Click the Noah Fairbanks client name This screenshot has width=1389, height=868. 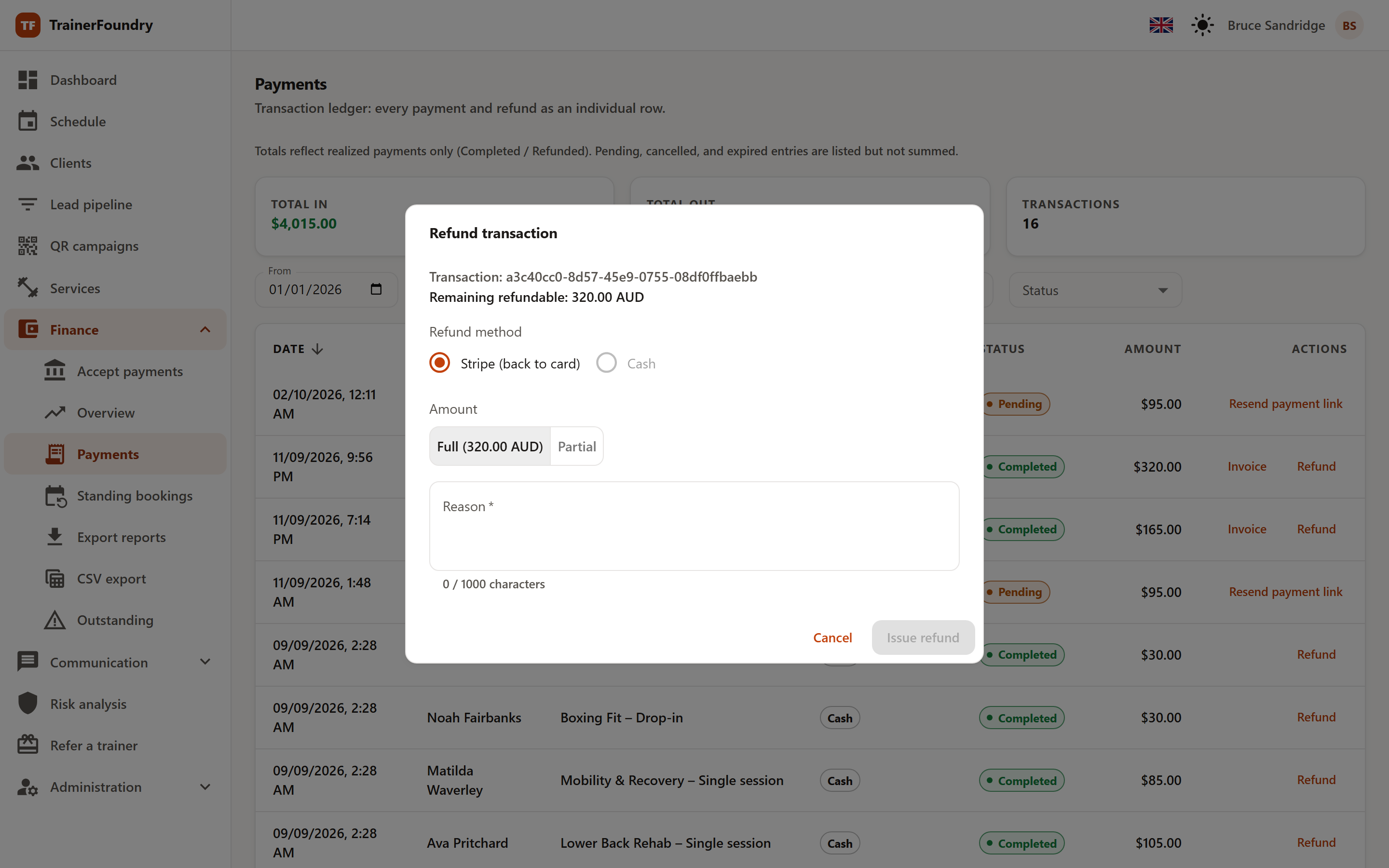click(x=474, y=717)
